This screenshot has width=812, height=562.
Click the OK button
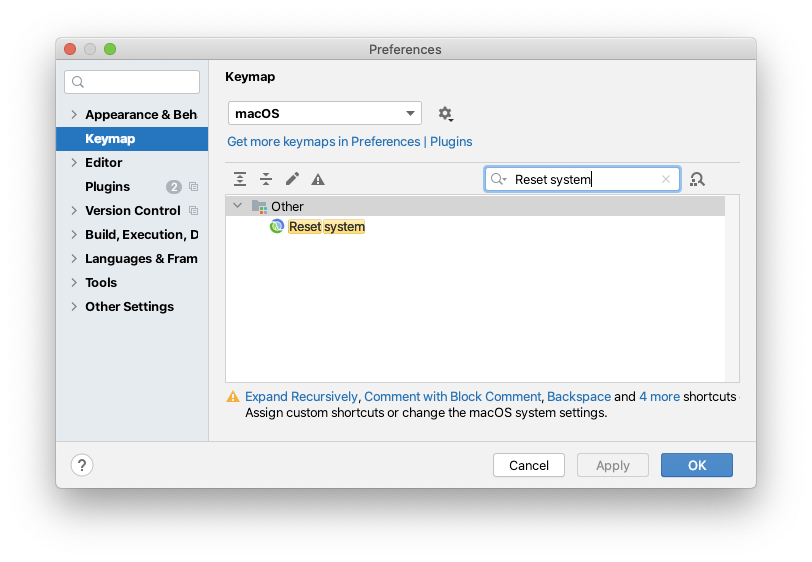pyautogui.click(x=697, y=465)
